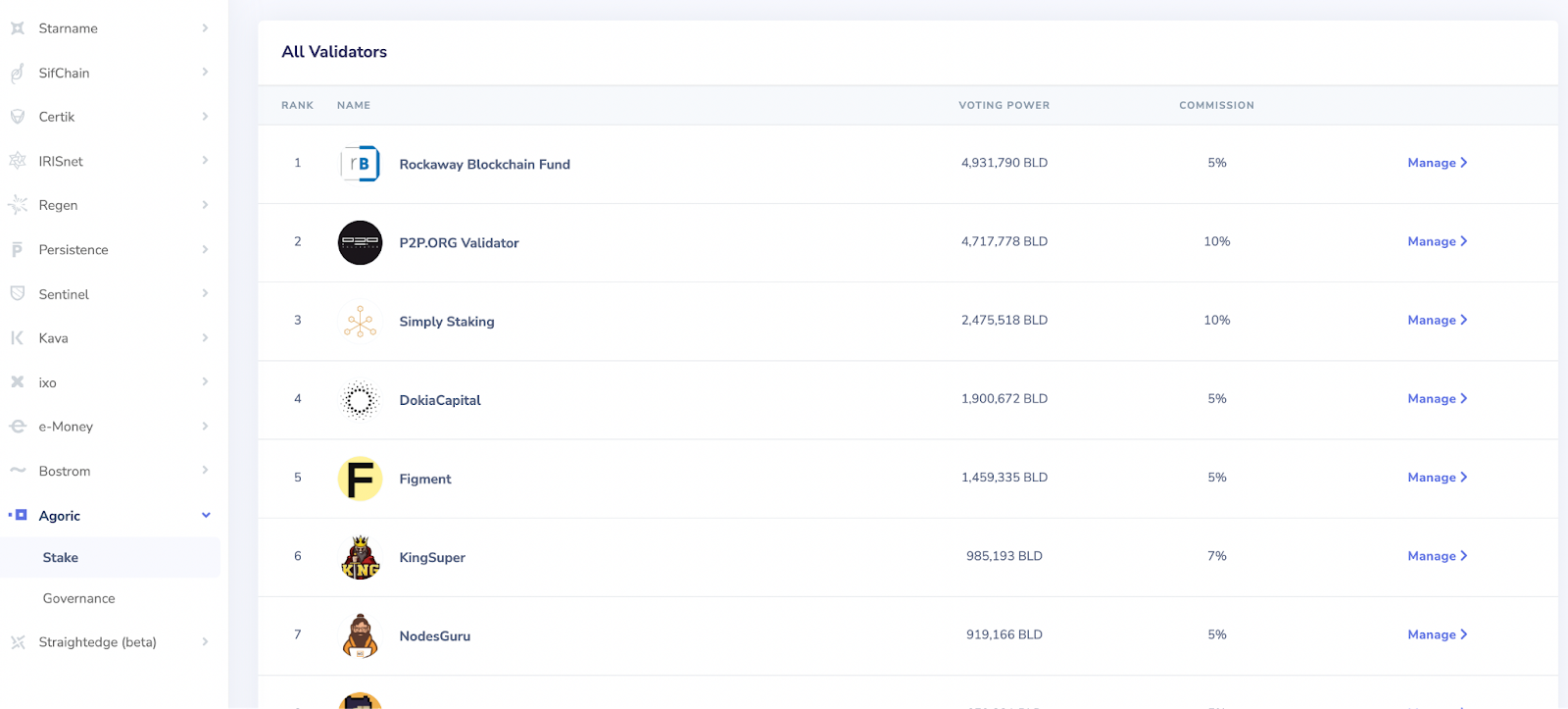Click the NodesGuru name text
Image resolution: width=1568 pixels, height=709 pixels.
coord(435,635)
